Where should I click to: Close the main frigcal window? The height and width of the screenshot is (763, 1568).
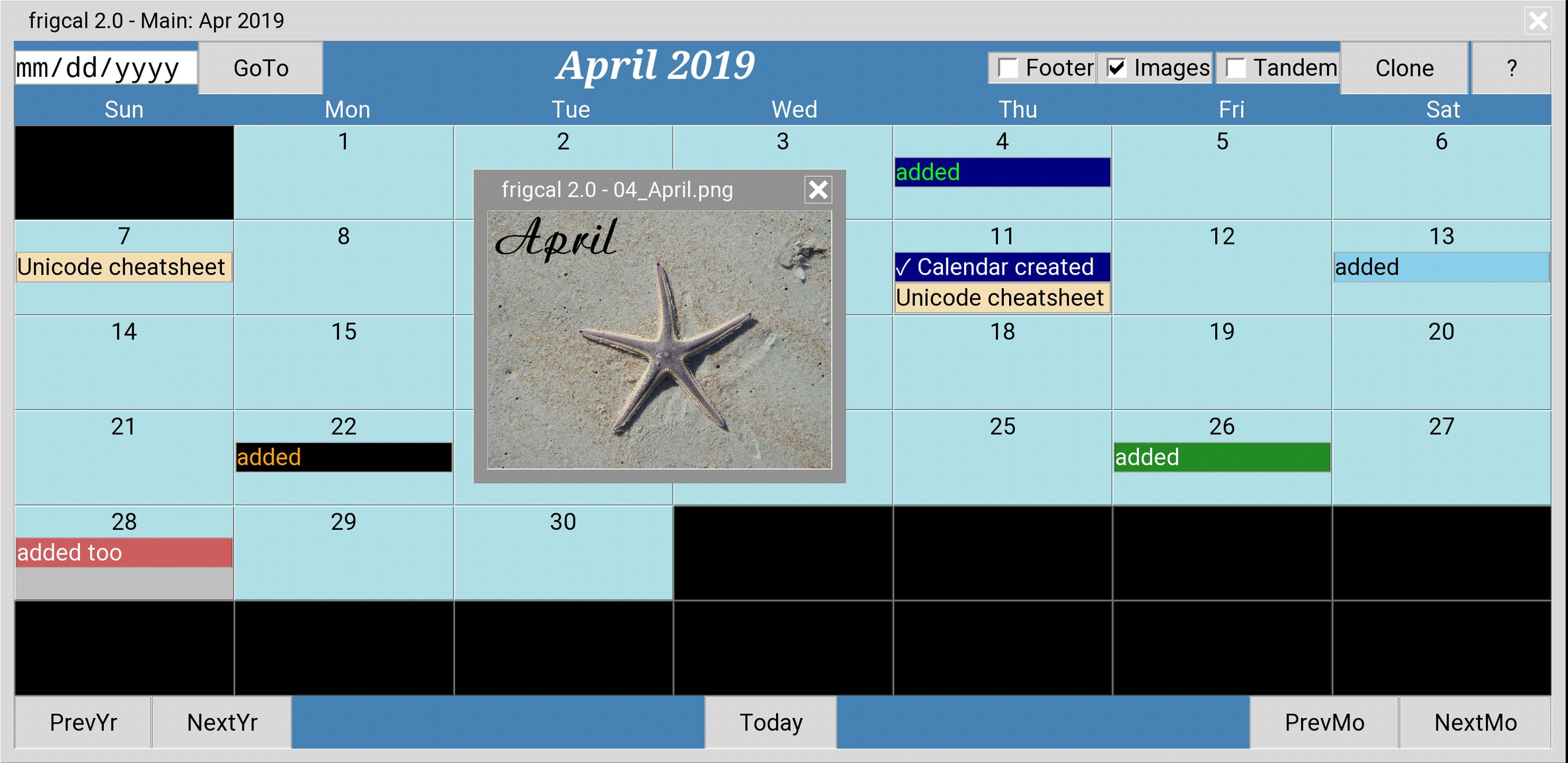pos(1538,21)
